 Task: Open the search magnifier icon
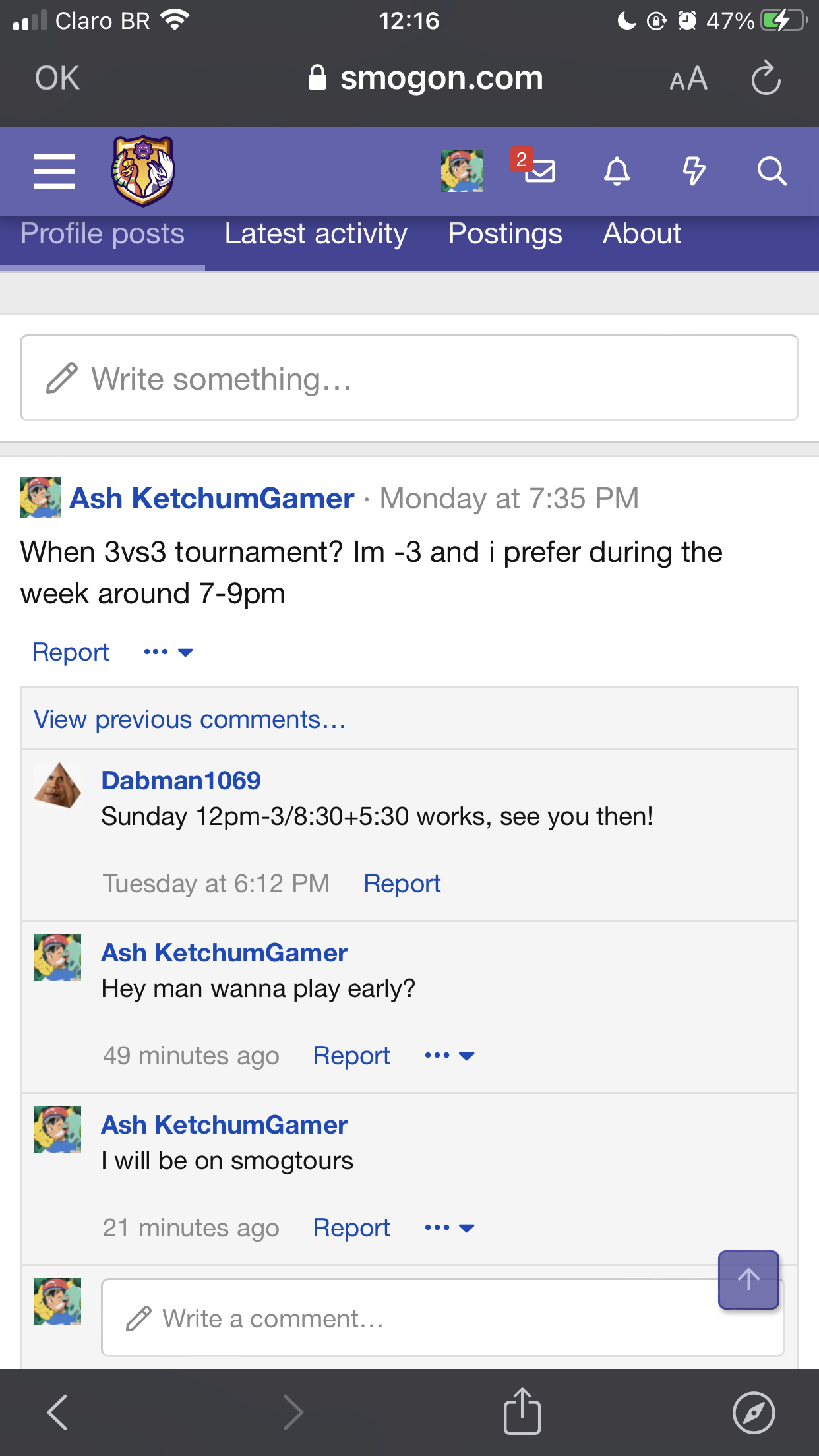[x=772, y=171]
